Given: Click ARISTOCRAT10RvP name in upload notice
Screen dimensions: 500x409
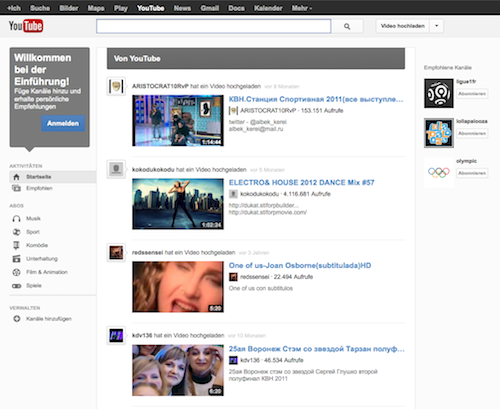Looking at the screenshot, I should coord(160,86).
